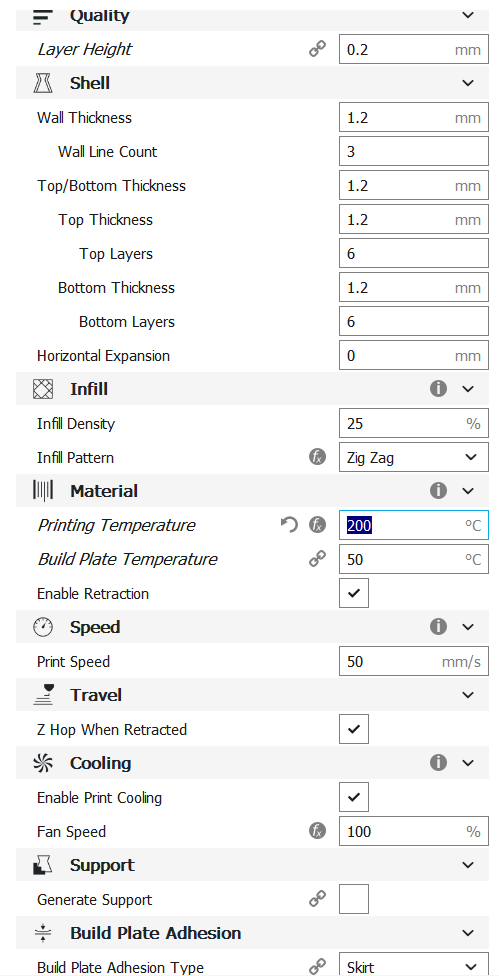Click the link icon beside Build Plate Temperature
The width and height of the screenshot is (499, 976).
click(317, 560)
